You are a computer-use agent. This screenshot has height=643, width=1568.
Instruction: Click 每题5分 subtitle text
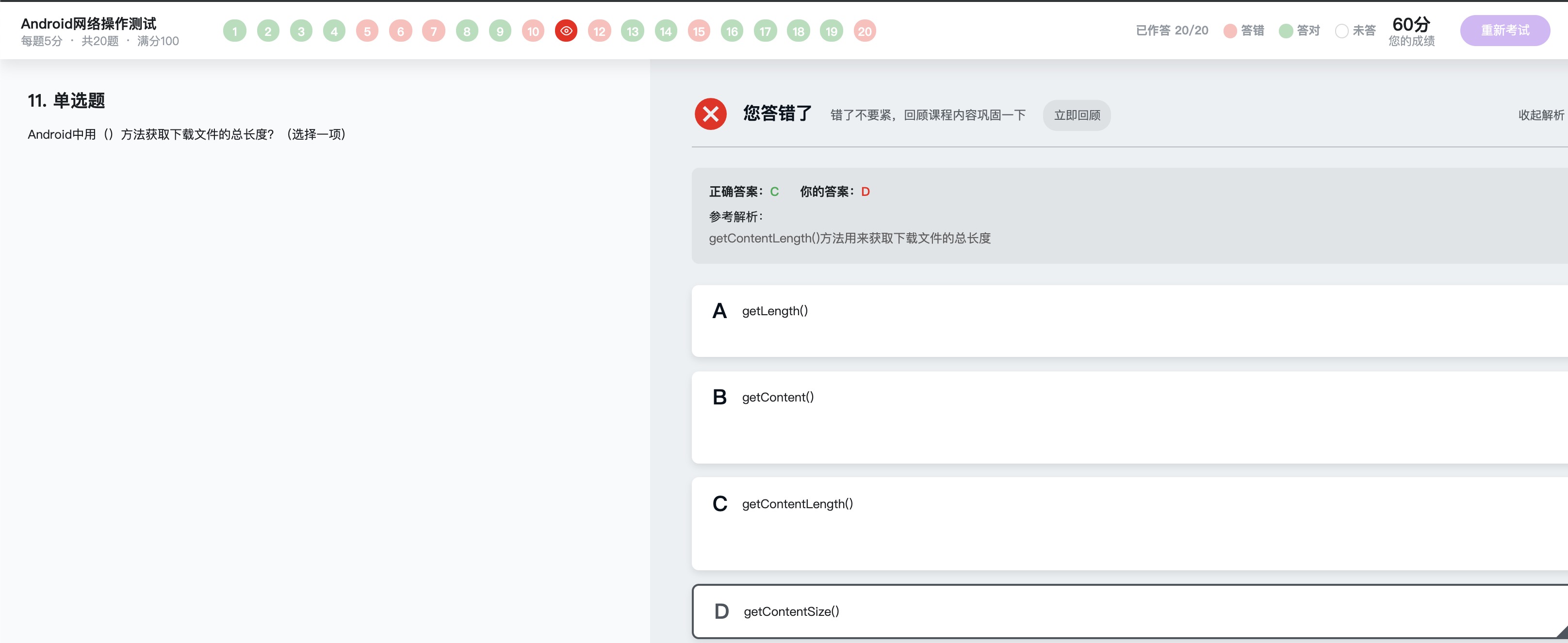[41, 41]
